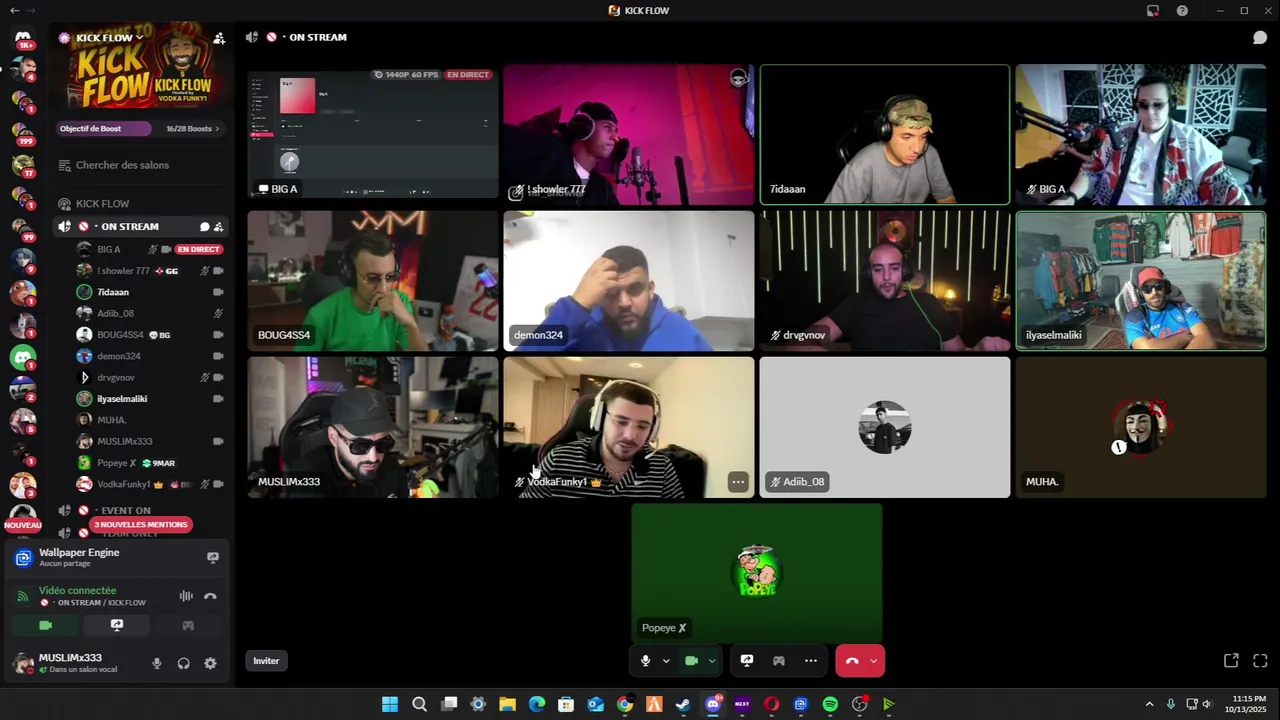Open Discord direct messages home icon
The image size is (1280, 720).
[x=23, y=38]
